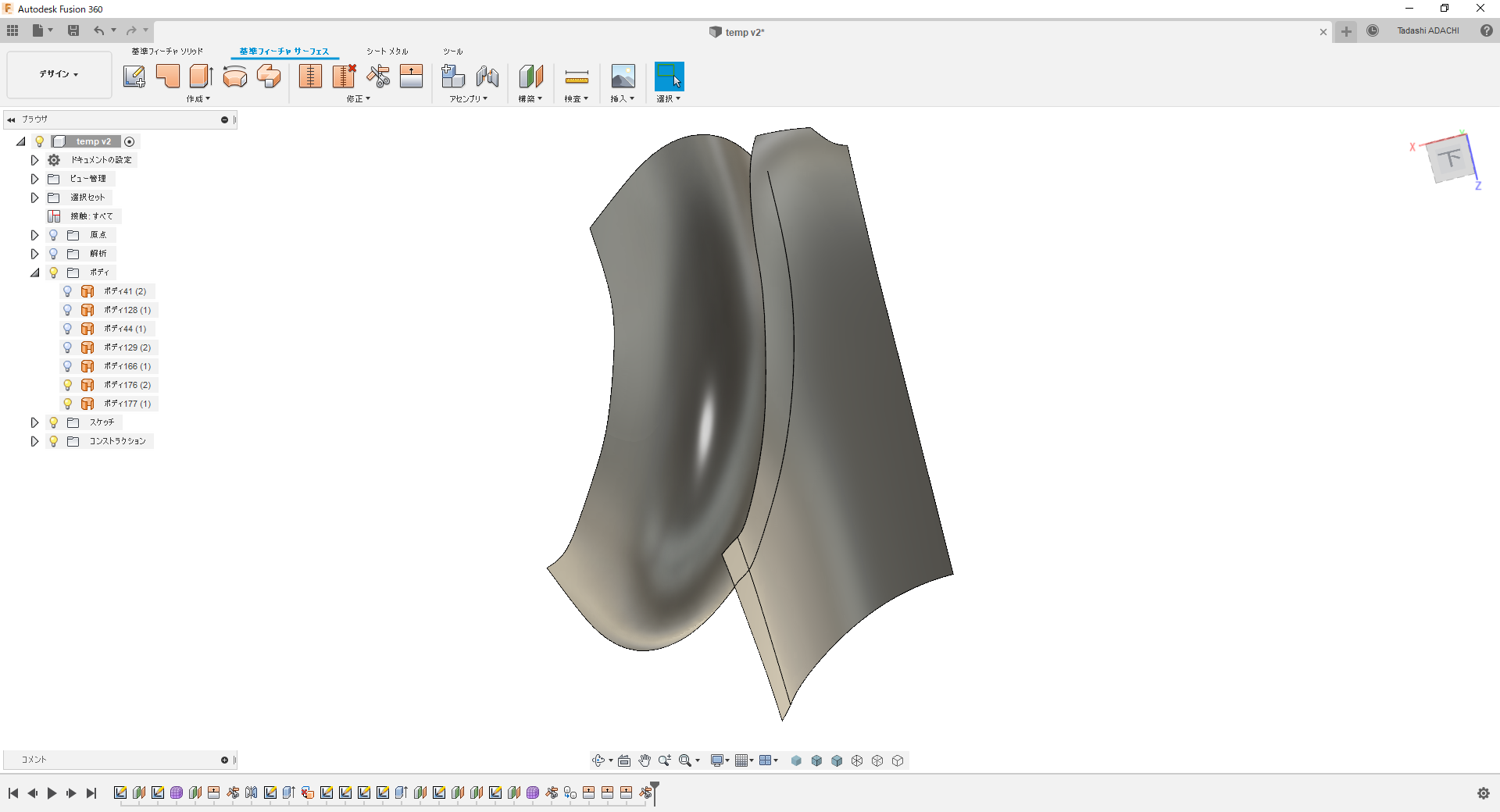Click the Tadashi ADACHI account name

click(1428, 30)
